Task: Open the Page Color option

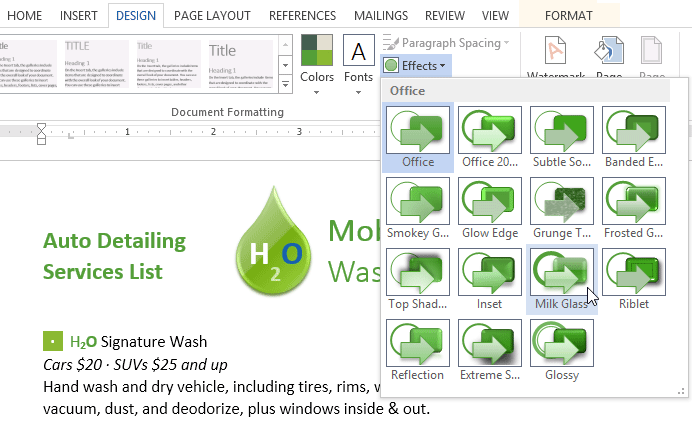Action: tap(609, 56)
